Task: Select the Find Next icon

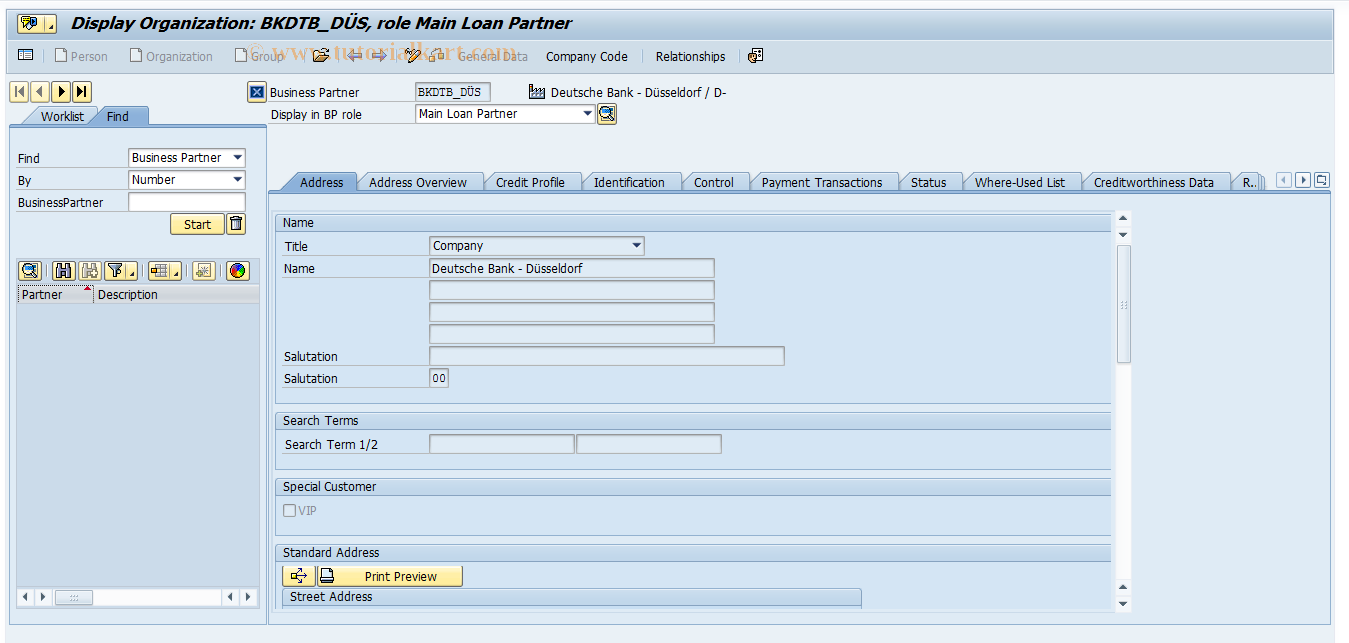Action: click(x=90, y=270)
